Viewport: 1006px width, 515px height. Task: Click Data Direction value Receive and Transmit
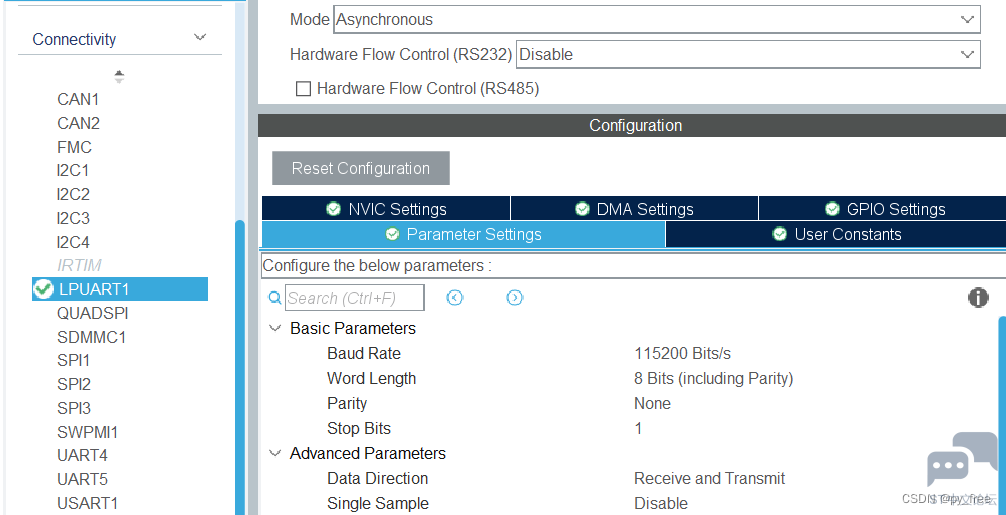pyautogui.click(x=710, y=478)
